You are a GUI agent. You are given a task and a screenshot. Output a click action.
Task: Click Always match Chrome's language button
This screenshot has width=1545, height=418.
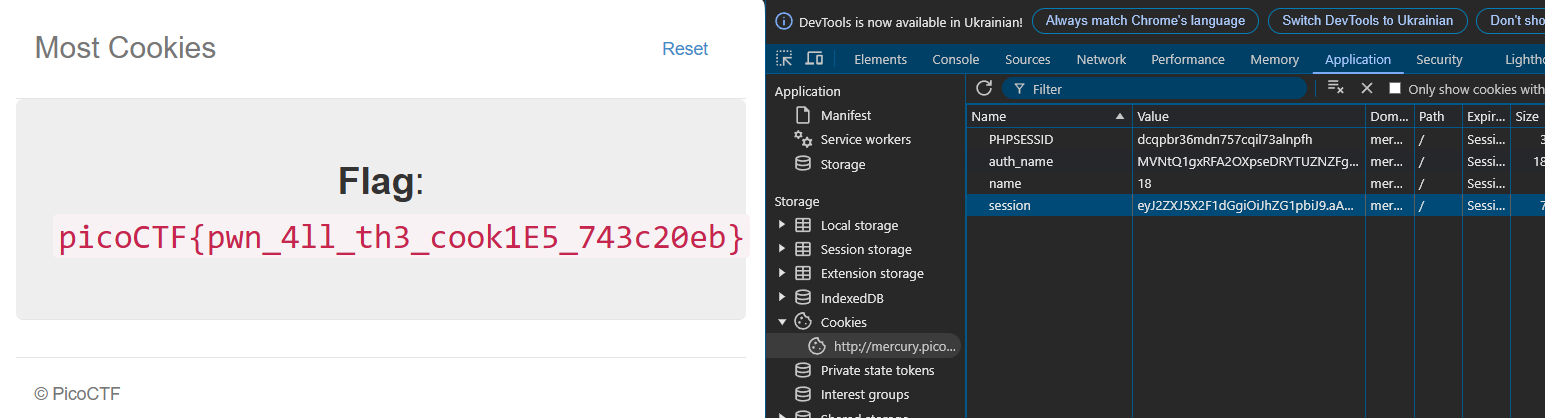(1145, 21)
